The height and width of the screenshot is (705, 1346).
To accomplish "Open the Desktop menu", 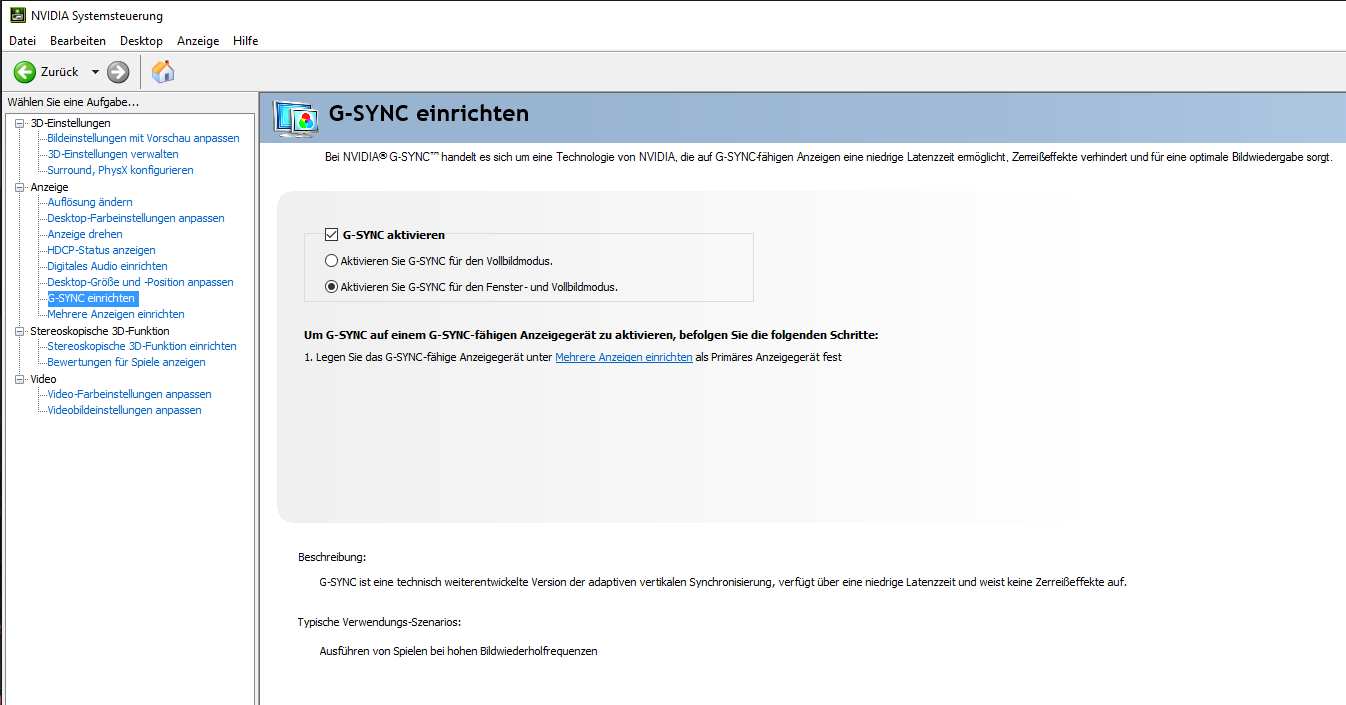I will (141, 41).
